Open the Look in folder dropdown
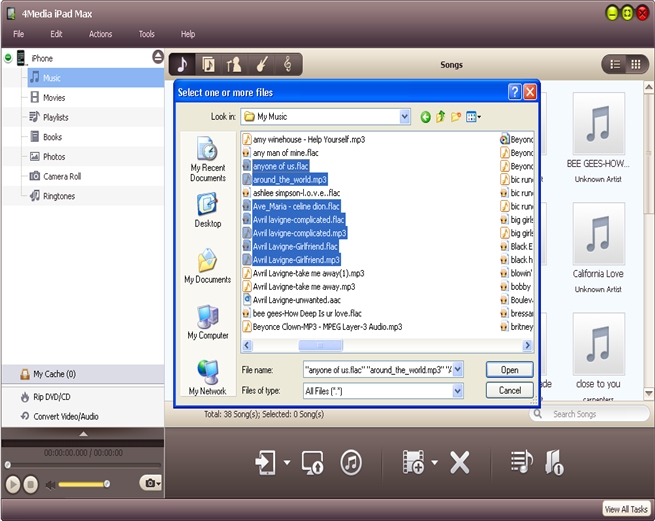Image resolution: width=655 pixels, height=521 pixels. [404, 117]
